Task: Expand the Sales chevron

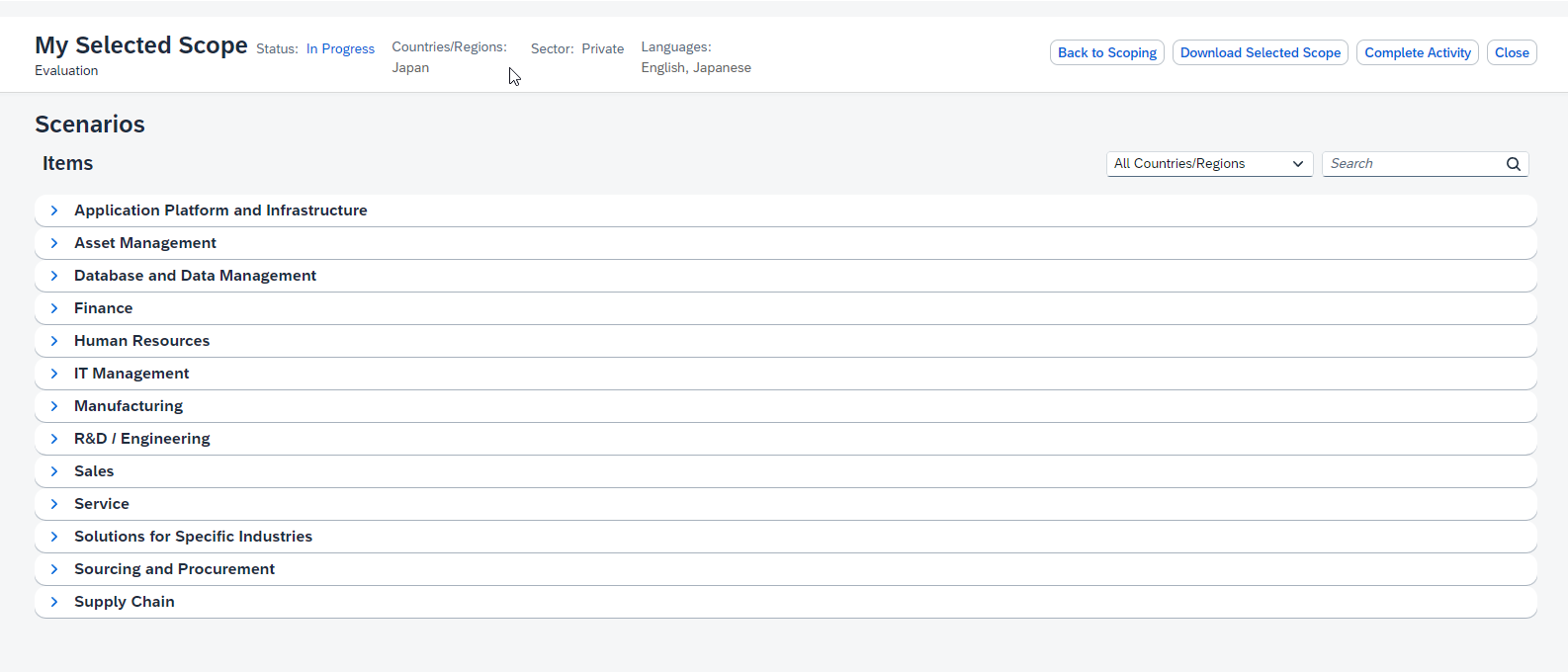Action: click(x=54, y=471)
